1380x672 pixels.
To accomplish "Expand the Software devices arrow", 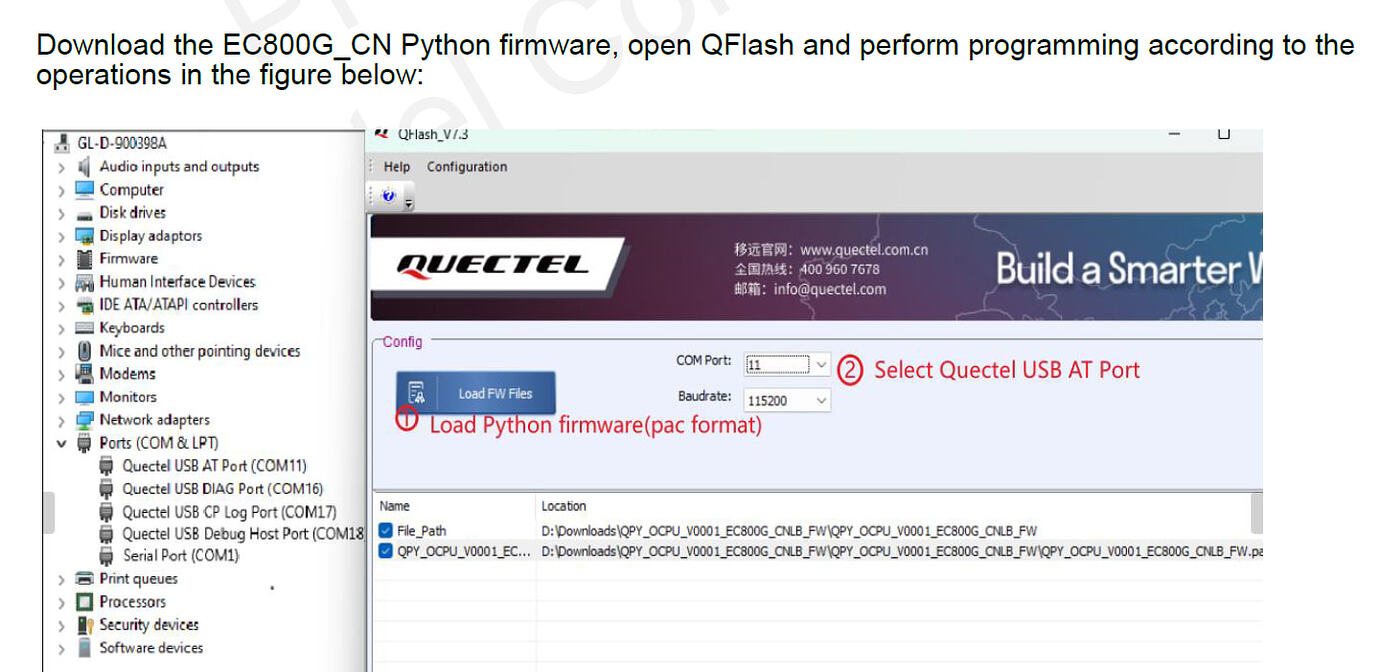I will pyautogui.click(x=61, y=648).
